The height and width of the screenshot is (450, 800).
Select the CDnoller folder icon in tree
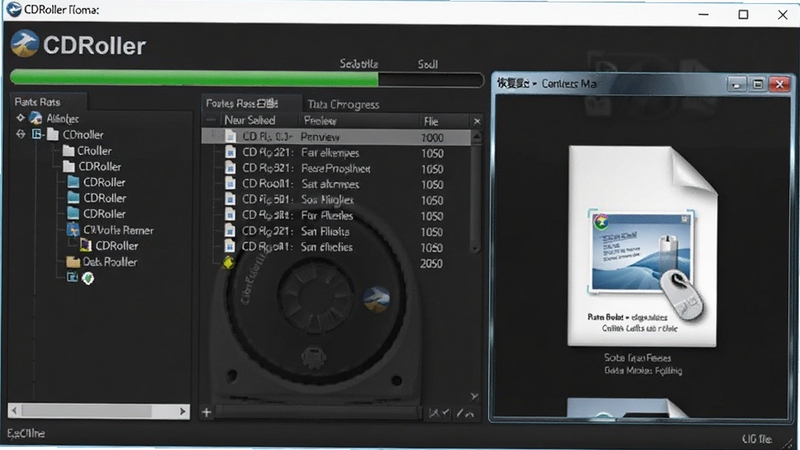coord(53,135)
